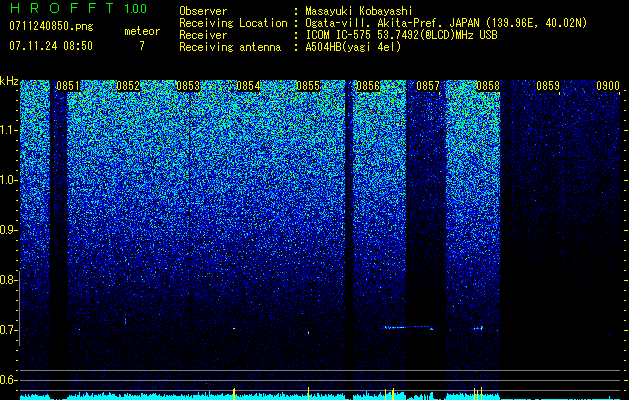Viewport: 629px width, 400px height.
Task: Click the kHz axis unit label
Action: 9,81
